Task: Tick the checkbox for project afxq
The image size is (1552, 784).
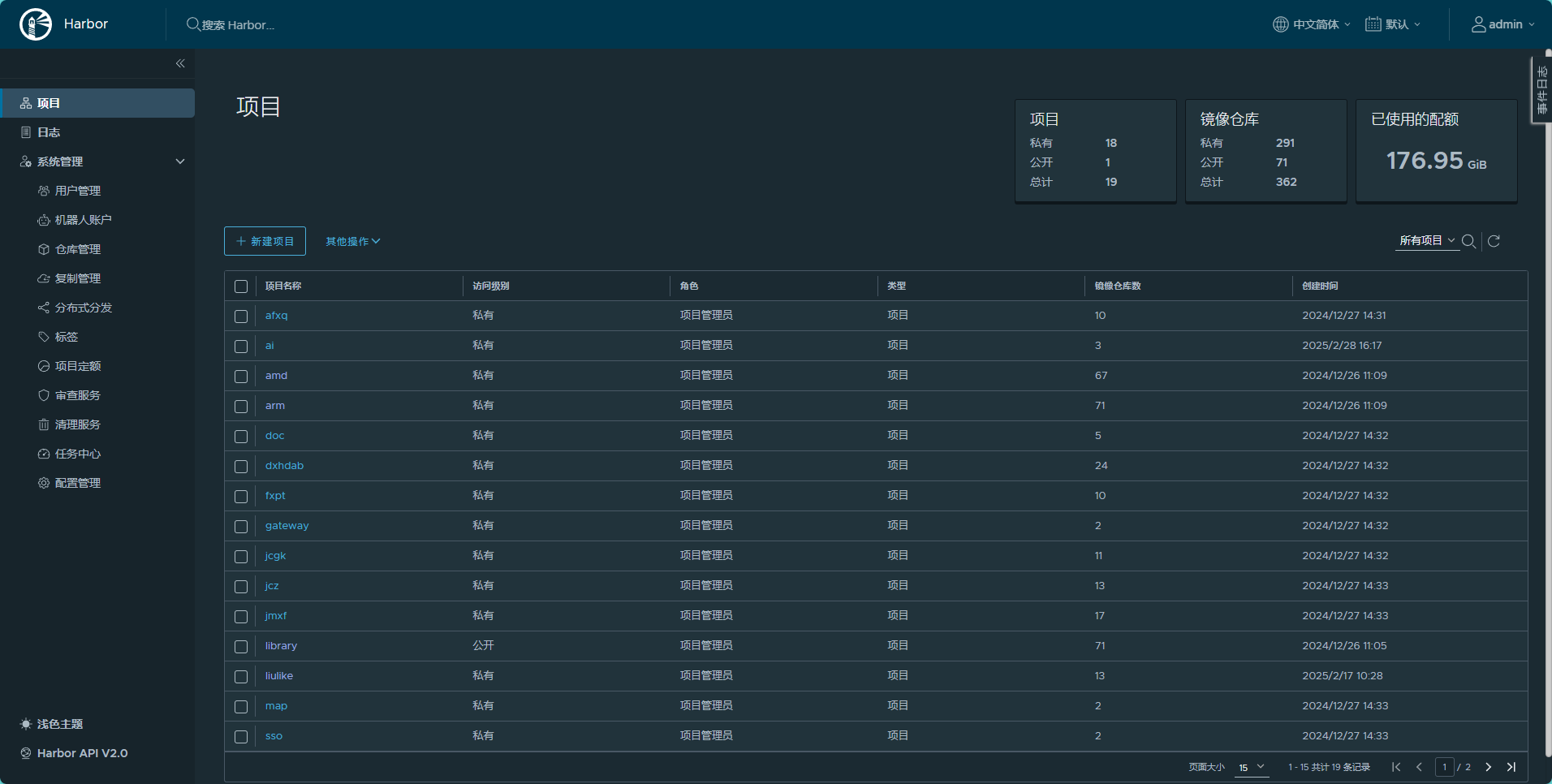Action: (241, 317)
